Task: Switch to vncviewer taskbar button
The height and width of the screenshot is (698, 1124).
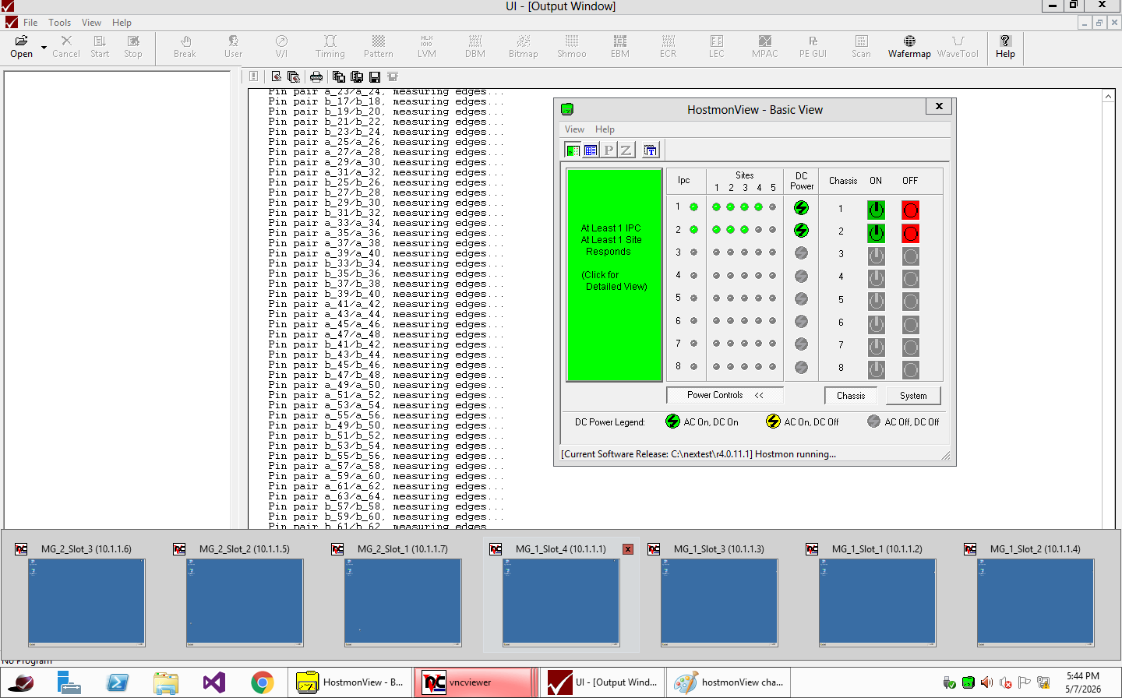Action: [475, 682]
